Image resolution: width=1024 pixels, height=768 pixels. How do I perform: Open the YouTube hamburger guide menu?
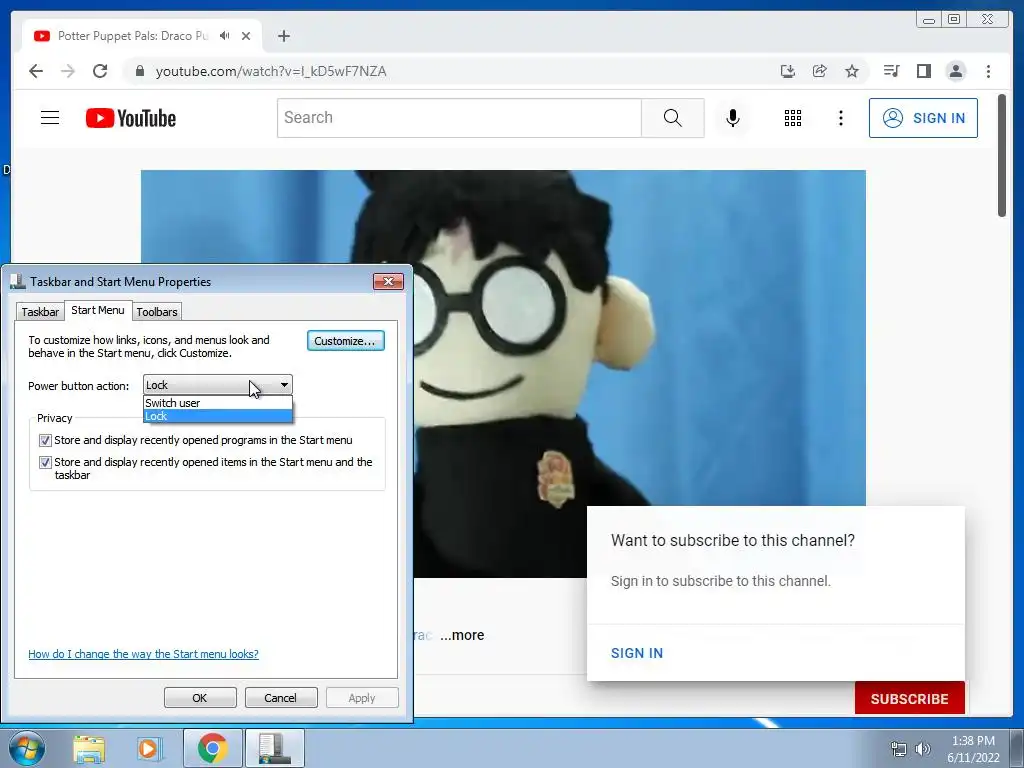click(50, 118)
